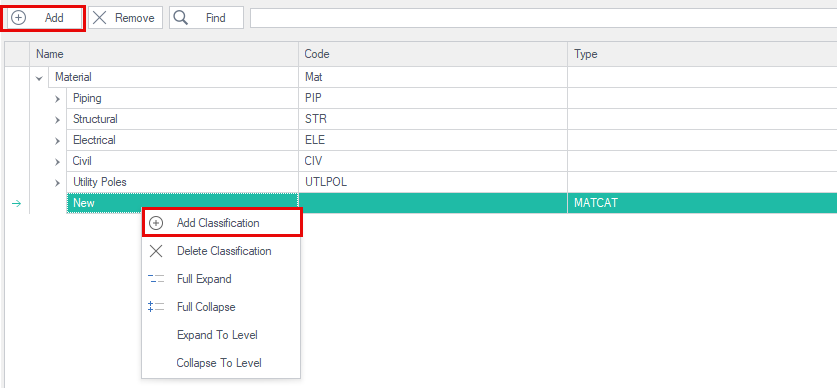The width and height of the screenshot is (837, 388).
Task: Select the Material name cell
Action: [173, 77]
